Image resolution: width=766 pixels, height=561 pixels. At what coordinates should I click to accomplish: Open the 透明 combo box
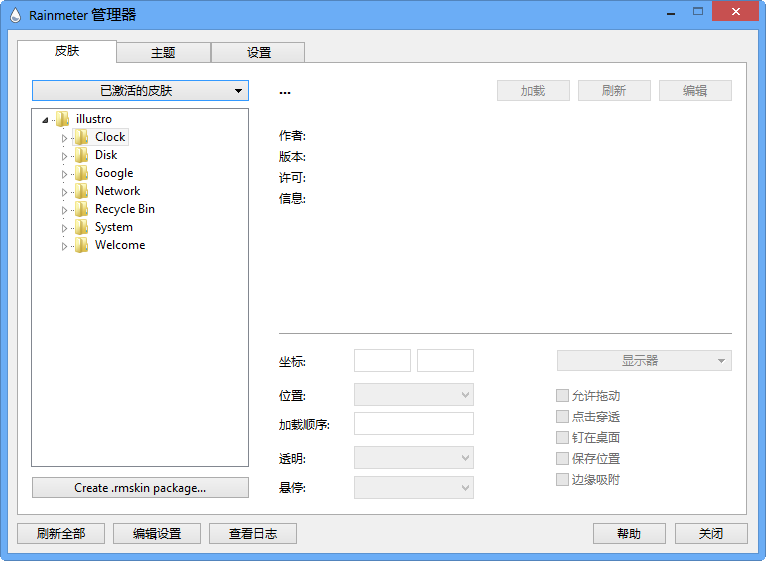[x=414, y=458]
